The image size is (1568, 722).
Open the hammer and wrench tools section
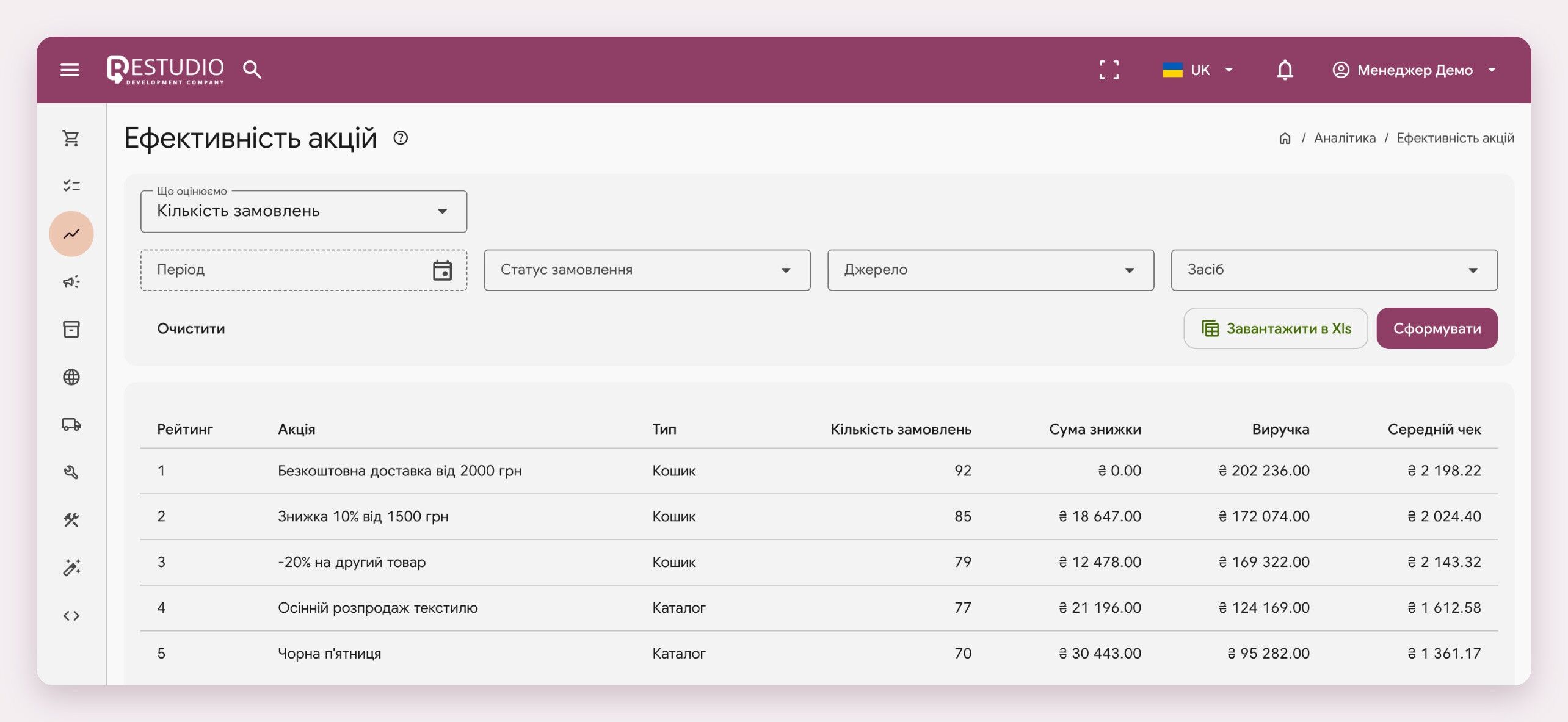(71, 519)
